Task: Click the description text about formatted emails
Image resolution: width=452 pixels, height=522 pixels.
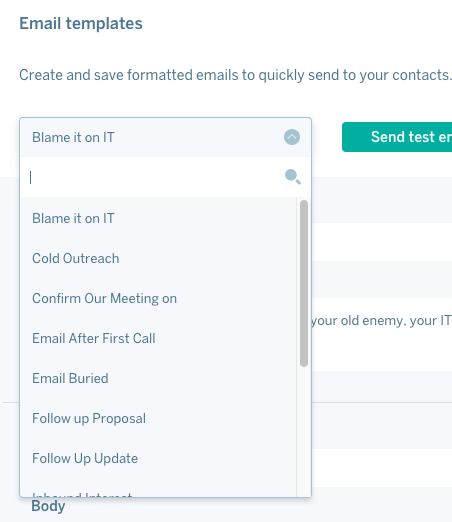Action: click(235, 75)
